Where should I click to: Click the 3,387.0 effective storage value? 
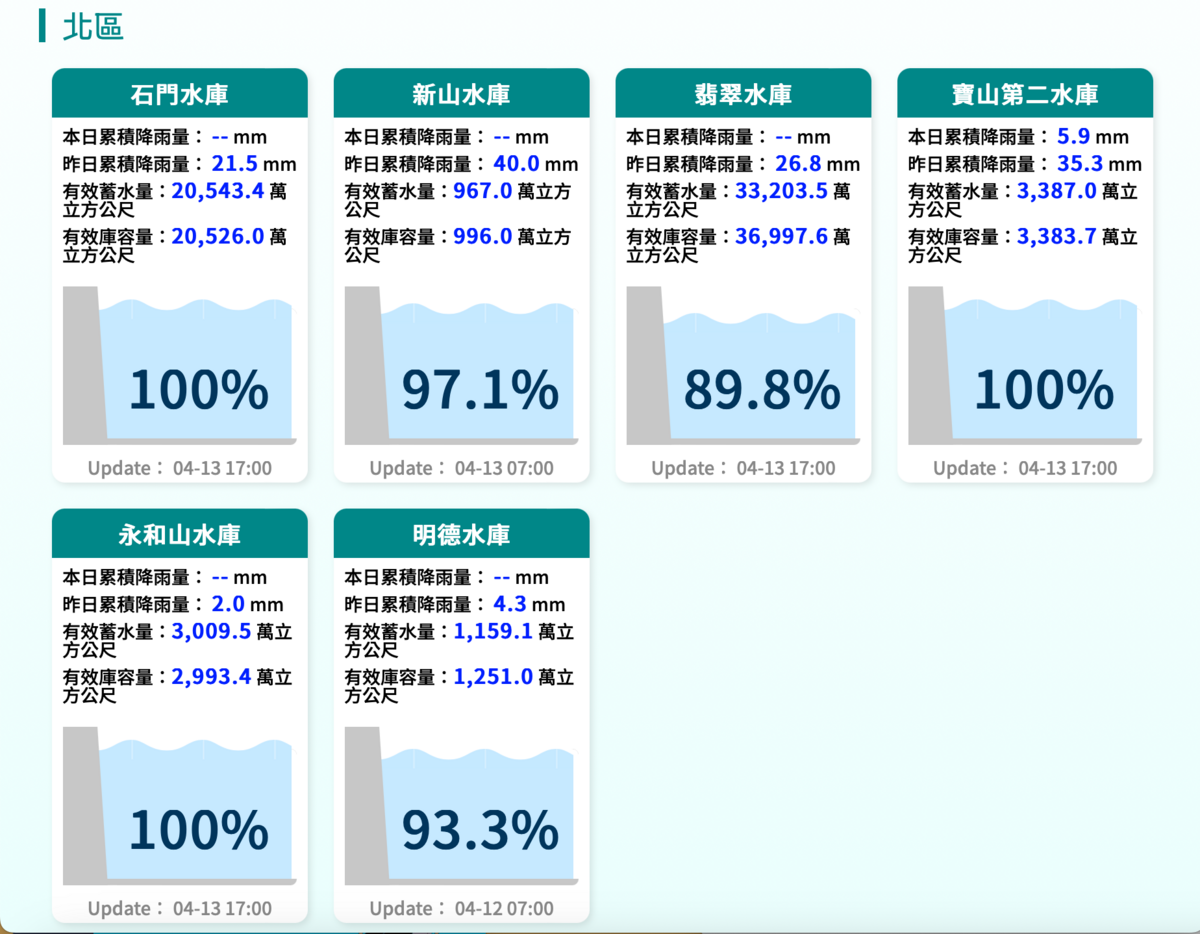1057,191
